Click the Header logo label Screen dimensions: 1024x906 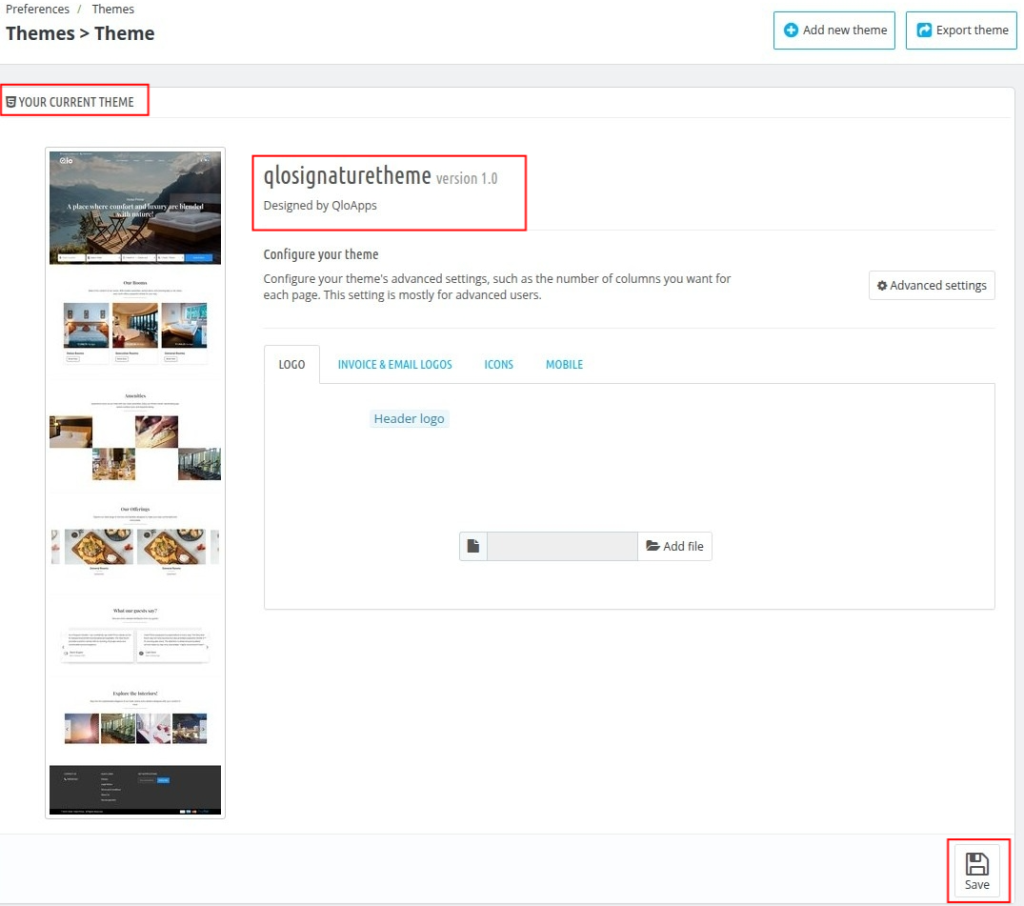pos(409,419)
